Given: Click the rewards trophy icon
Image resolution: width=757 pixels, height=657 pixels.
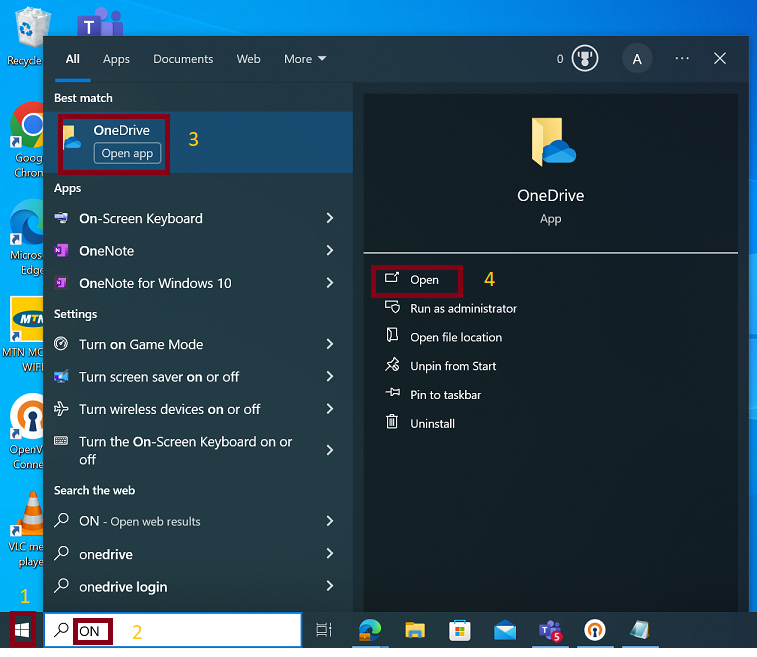Looking at the screenshot, I should coord(585,58).
